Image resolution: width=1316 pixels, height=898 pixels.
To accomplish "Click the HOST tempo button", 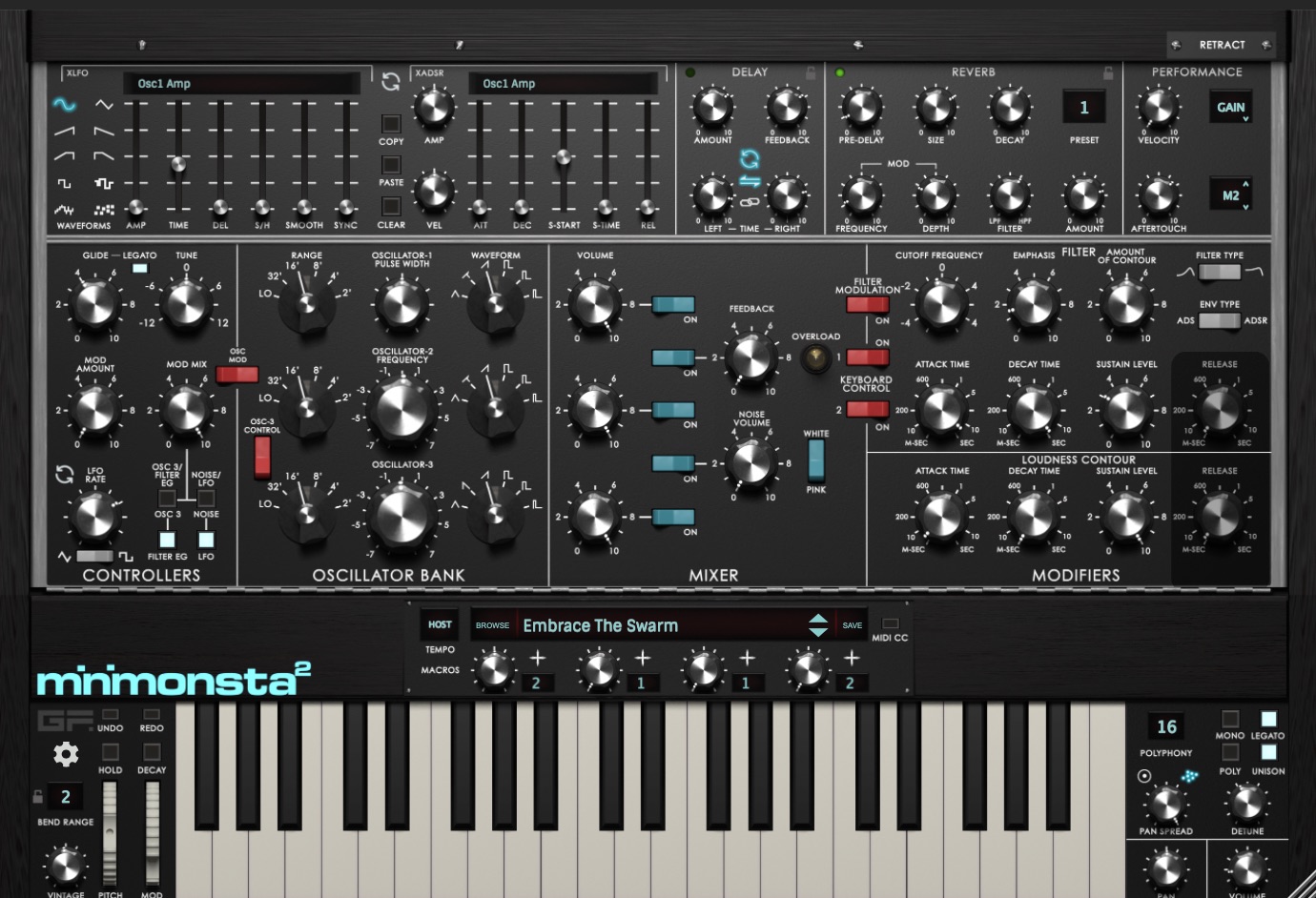I will tap(440, 625).
